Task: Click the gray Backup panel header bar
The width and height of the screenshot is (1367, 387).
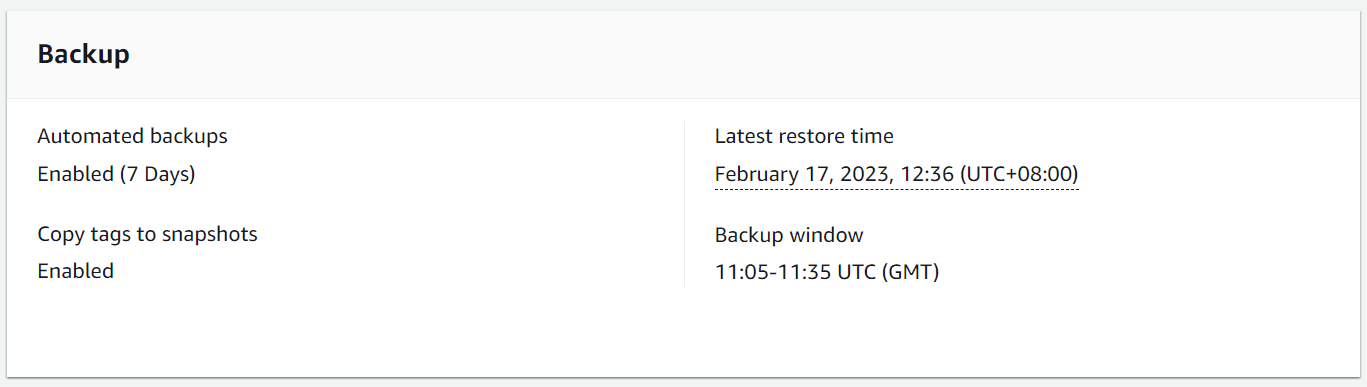Action: coord(683,55)
